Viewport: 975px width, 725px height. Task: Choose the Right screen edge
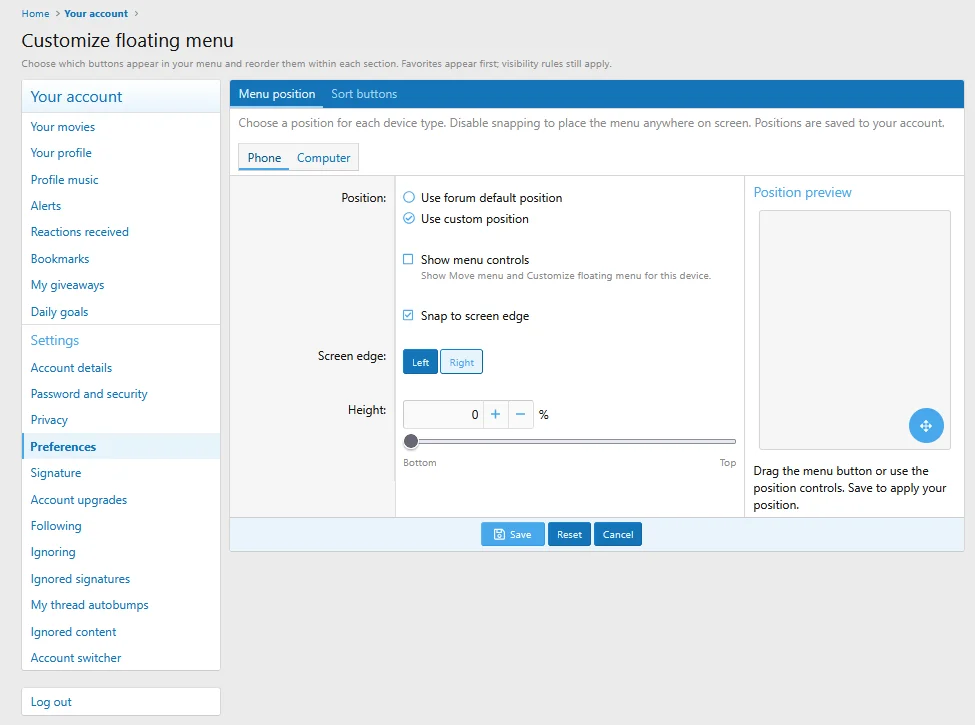tap(461, 362)
